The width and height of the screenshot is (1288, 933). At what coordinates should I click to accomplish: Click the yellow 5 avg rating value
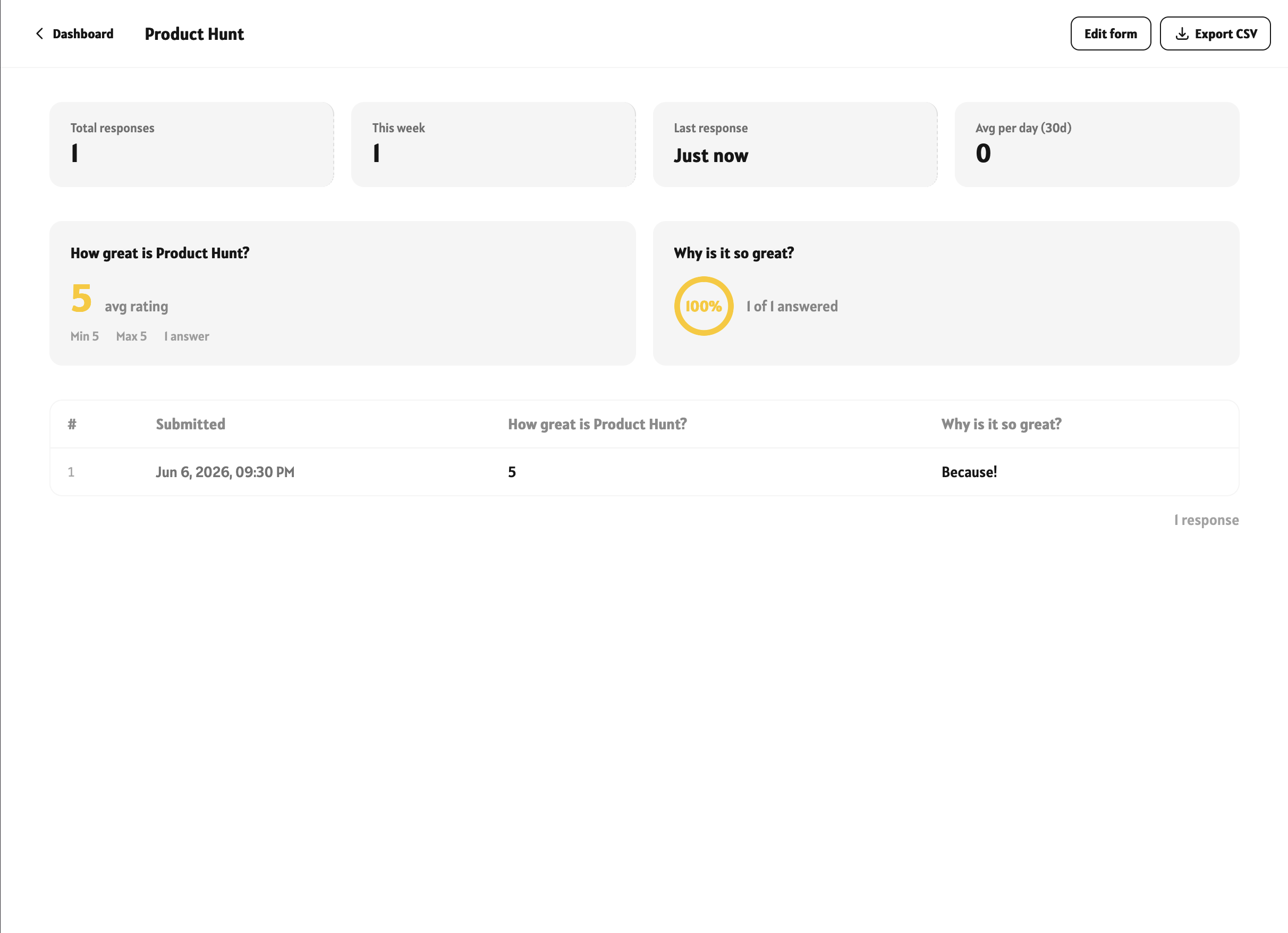click(81, 299)
